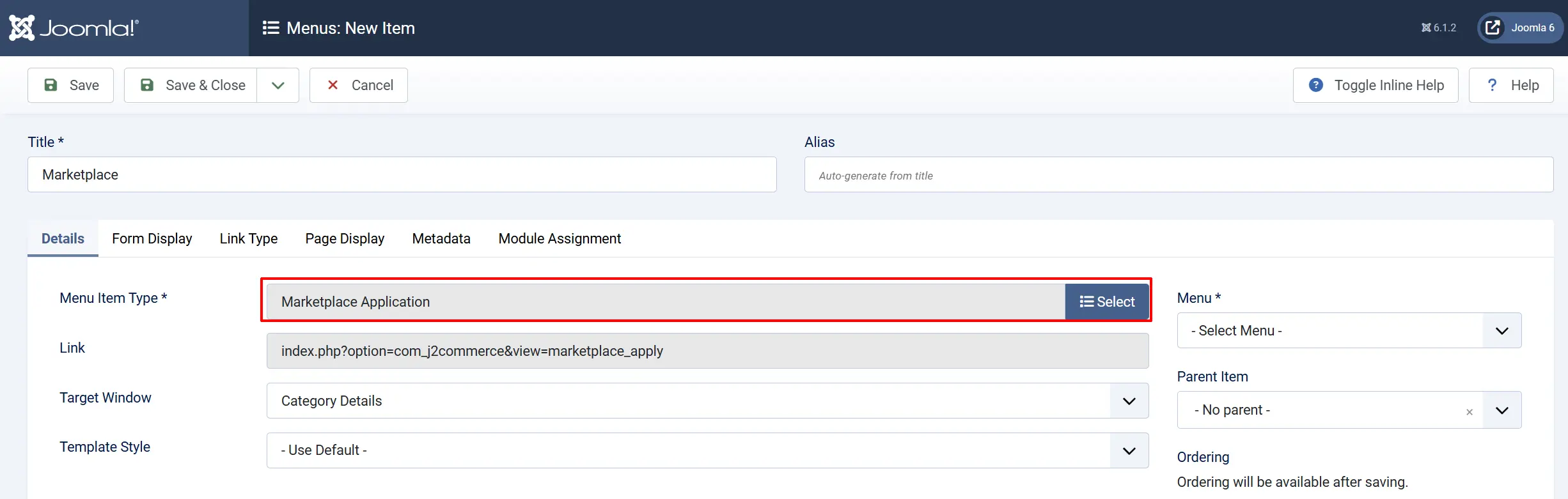Click Save & Close
The height and width of the screenshot is (499, 1568).
click(x=191, y=85)
